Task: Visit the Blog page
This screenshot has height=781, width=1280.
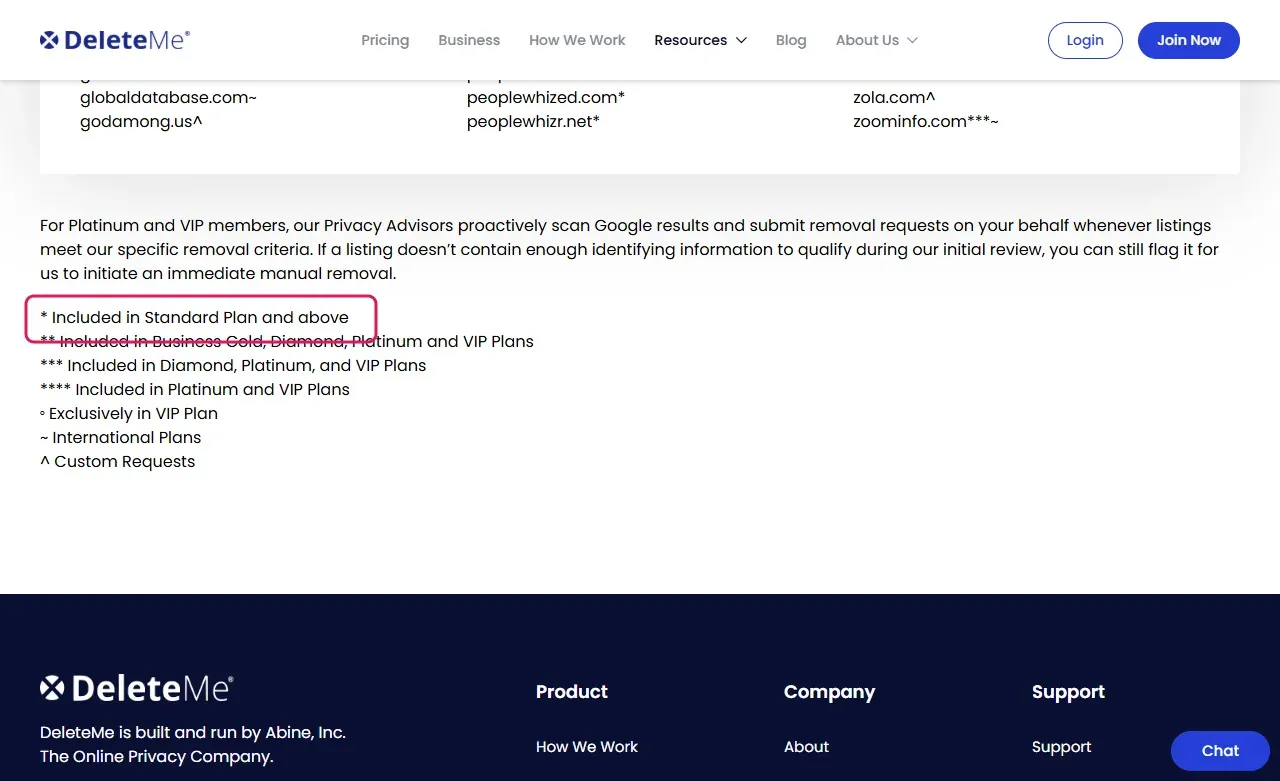Action: click(x=791, y=40)
